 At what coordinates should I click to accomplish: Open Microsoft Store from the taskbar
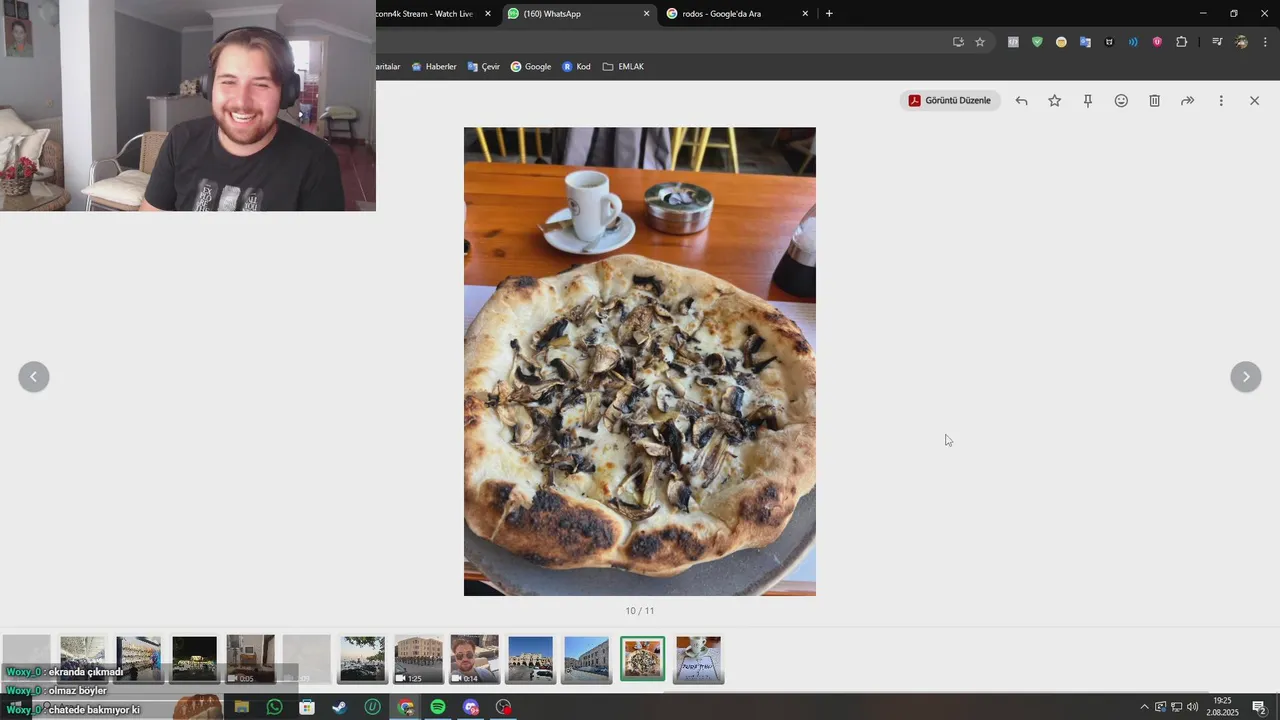pos(307,707)
